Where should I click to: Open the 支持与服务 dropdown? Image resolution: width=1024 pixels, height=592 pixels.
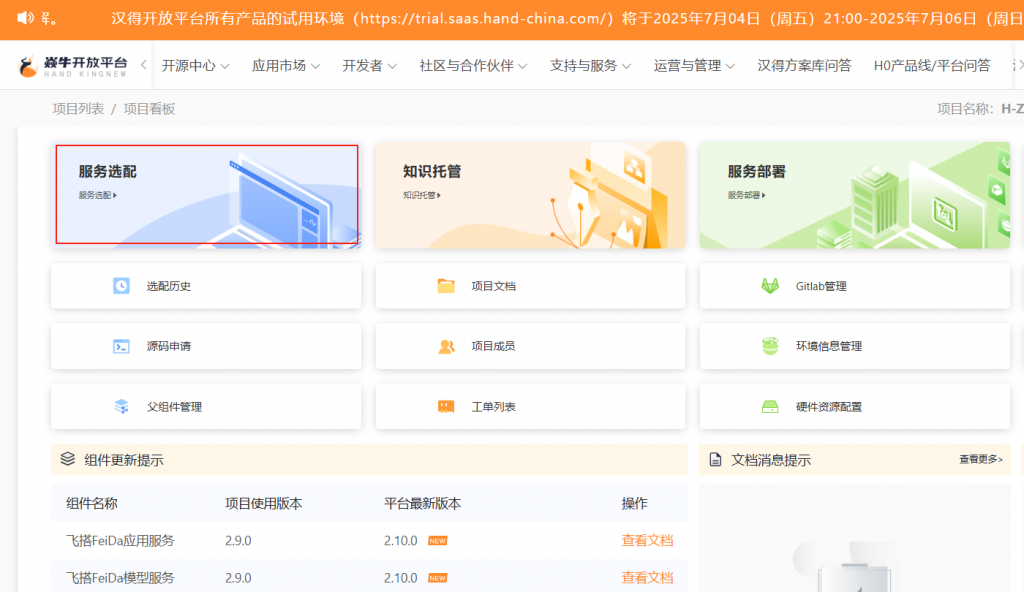tap(590, 66)
